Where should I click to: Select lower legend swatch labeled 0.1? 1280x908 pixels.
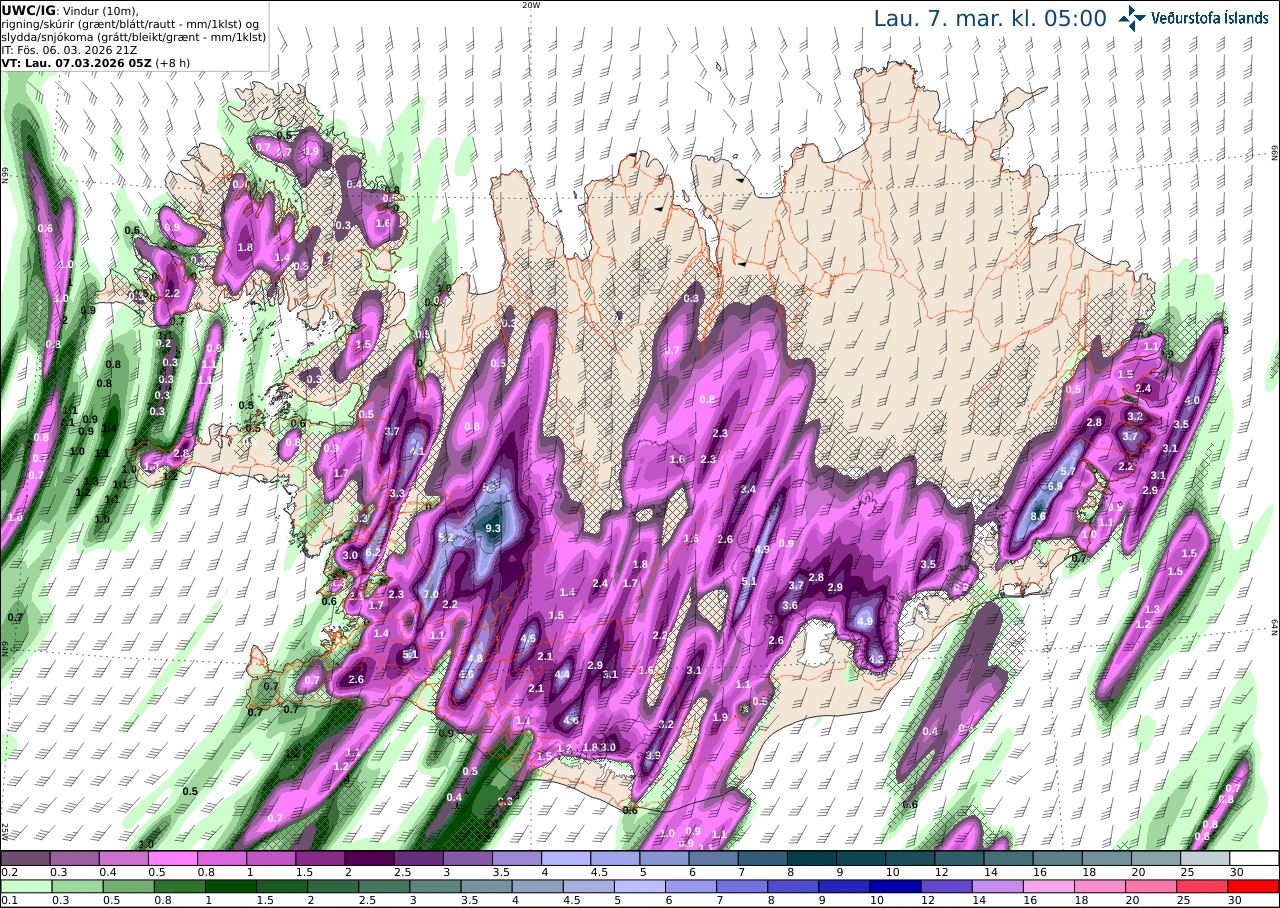point(25,886)
